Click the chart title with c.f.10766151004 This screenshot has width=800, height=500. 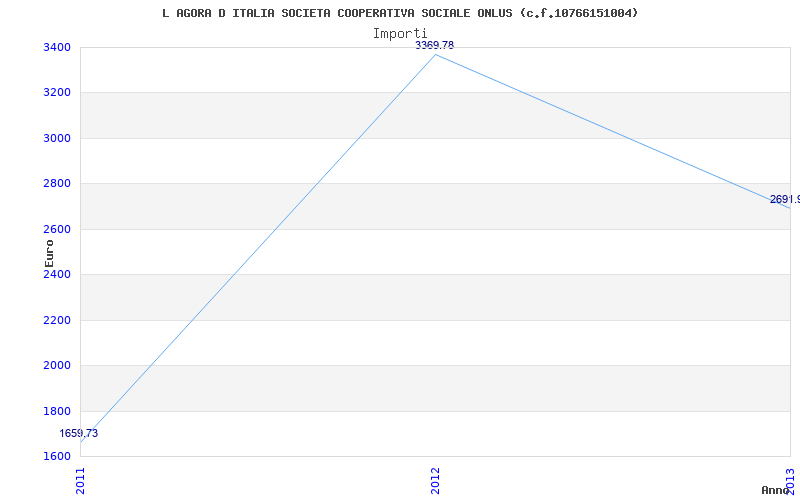click(400, 13)
